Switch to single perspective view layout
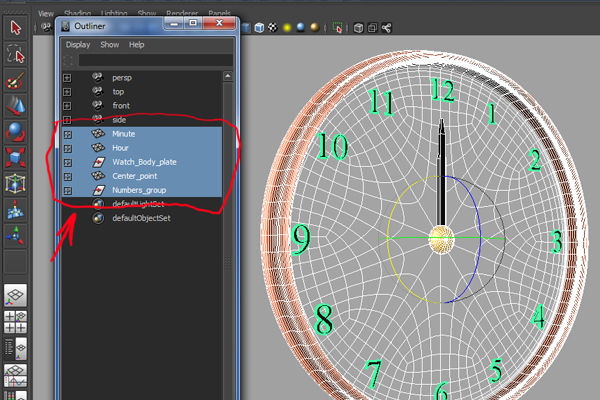This screenshot has width=600, height=400. pos(15,295)
